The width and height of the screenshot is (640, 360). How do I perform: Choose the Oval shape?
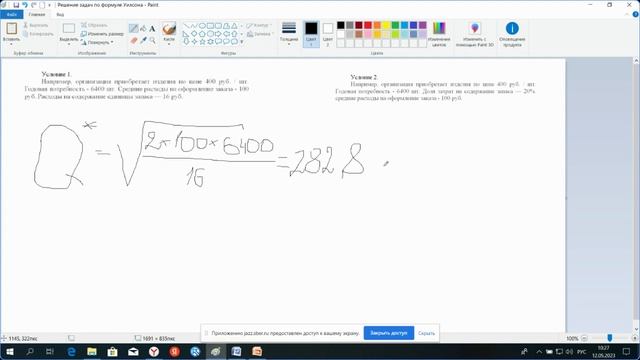202,26
